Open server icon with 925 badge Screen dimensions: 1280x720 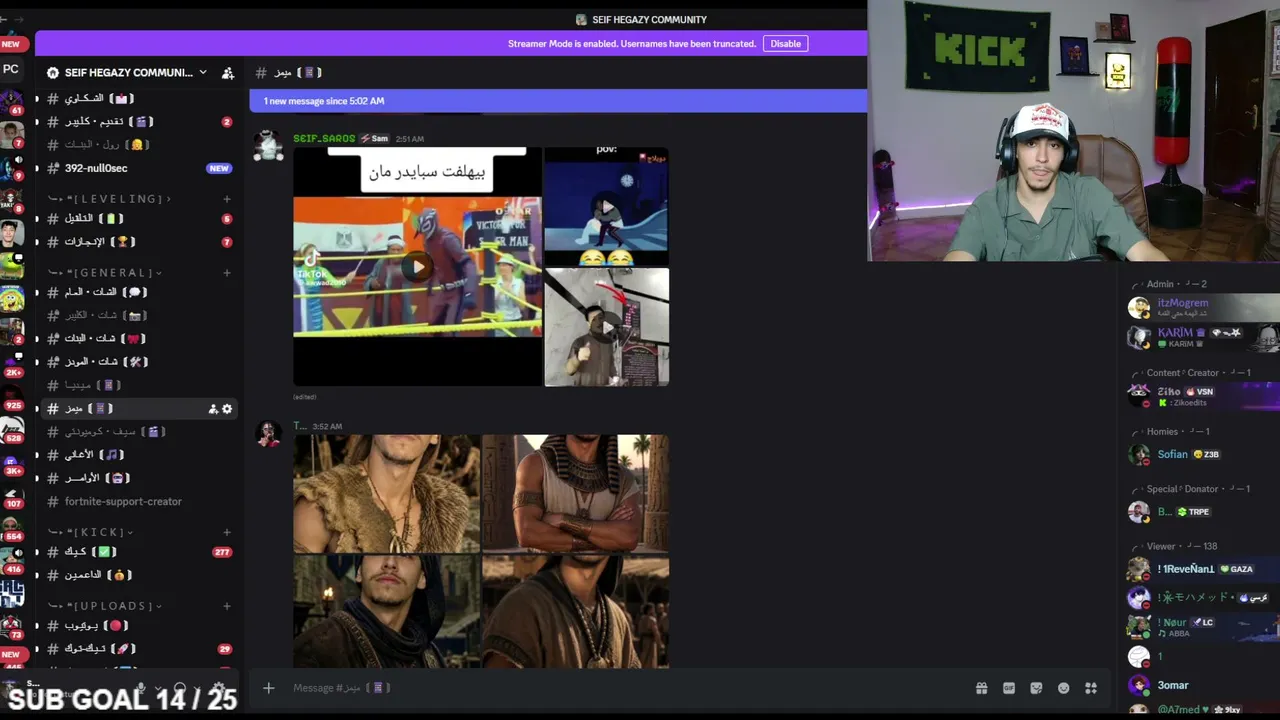pos(11,397)
